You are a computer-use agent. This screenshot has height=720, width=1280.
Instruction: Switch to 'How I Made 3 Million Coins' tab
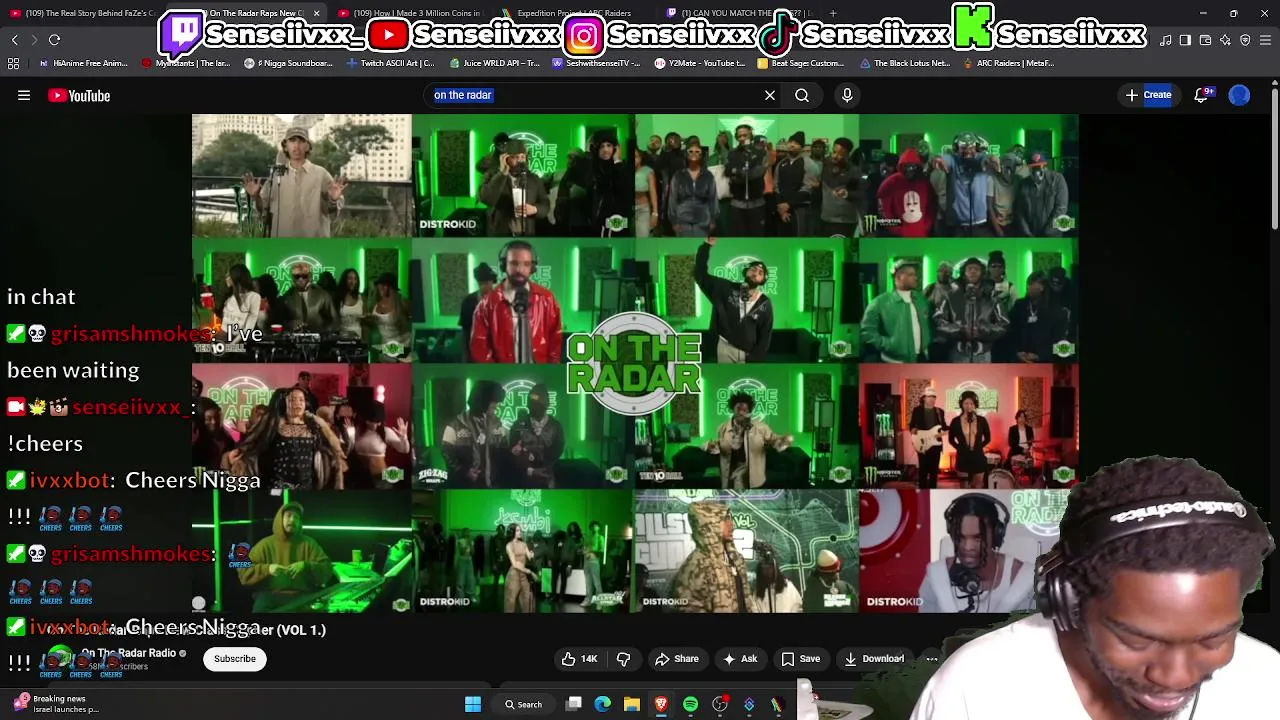click(x=410, y=13)
